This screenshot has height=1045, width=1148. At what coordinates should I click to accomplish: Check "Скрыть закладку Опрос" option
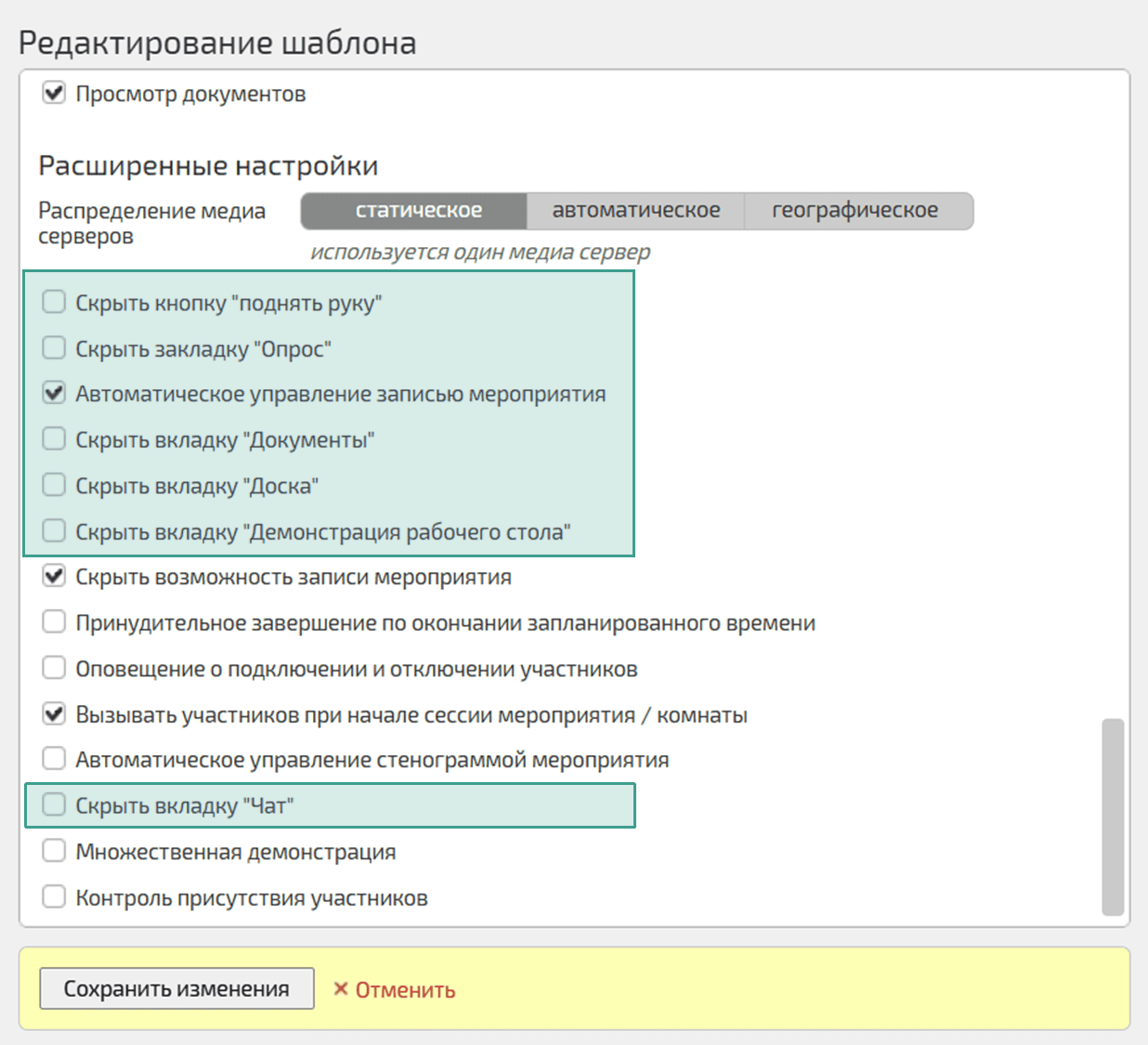tap(54, 348)
